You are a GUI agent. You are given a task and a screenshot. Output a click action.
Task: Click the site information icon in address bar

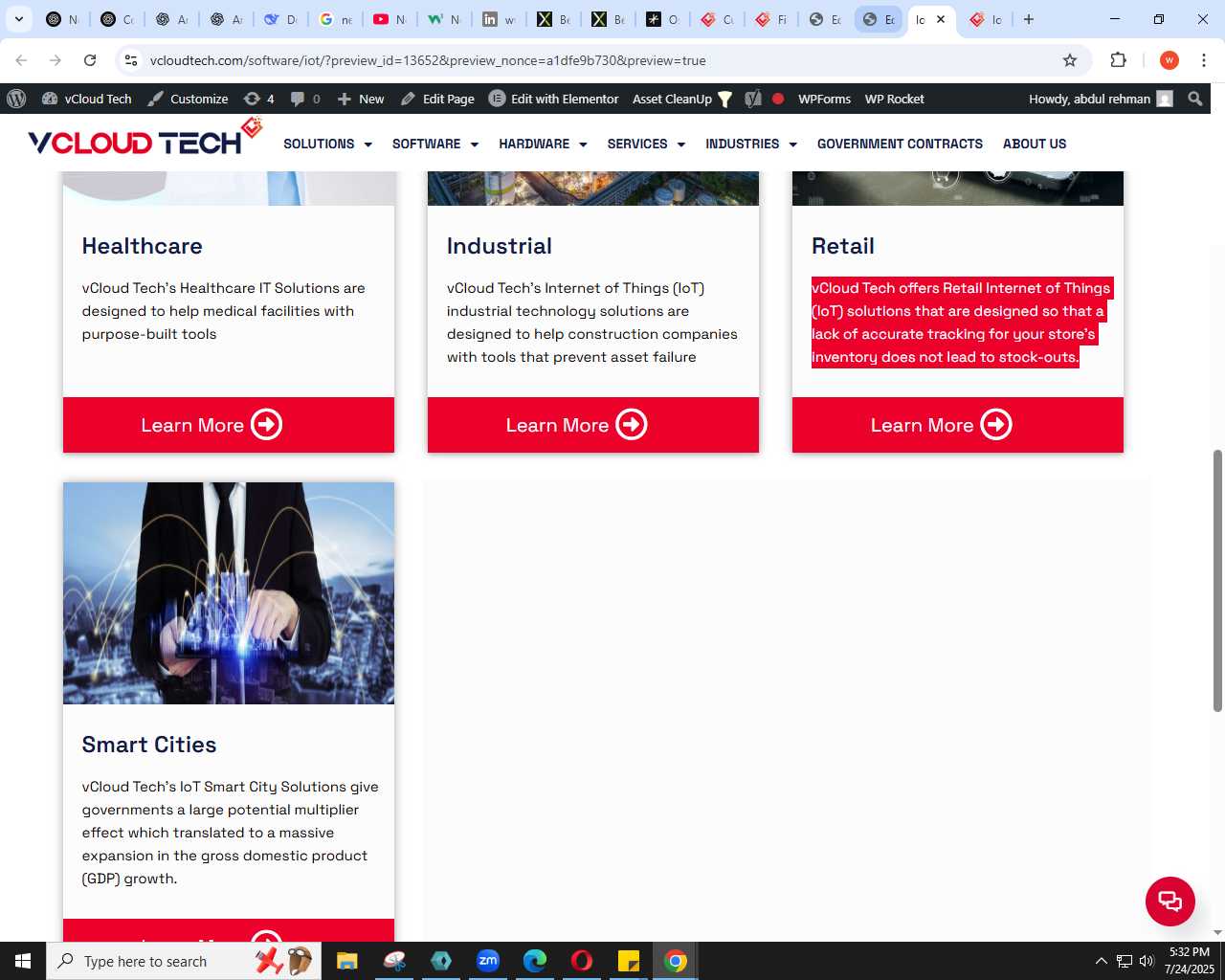pos(131,60)
